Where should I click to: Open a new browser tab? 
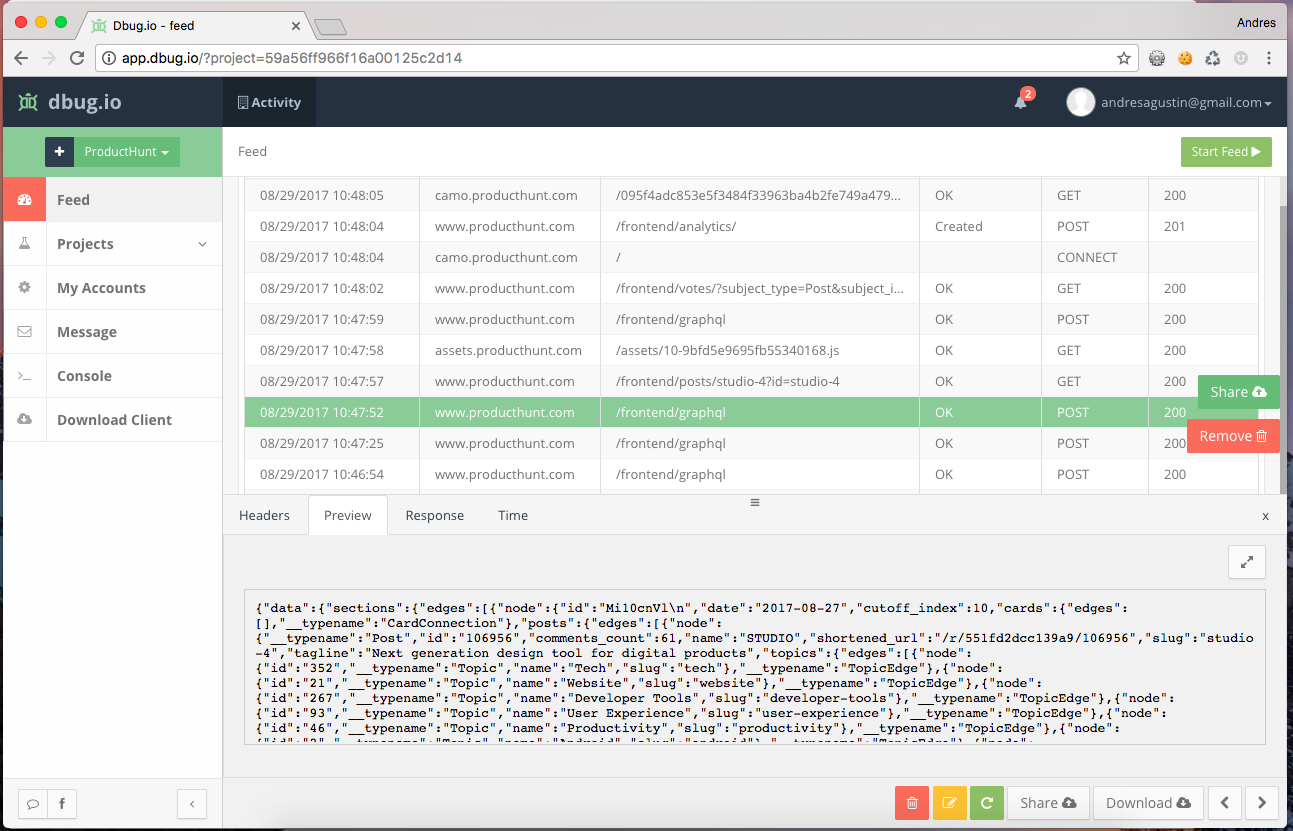(x=329, y=26)
